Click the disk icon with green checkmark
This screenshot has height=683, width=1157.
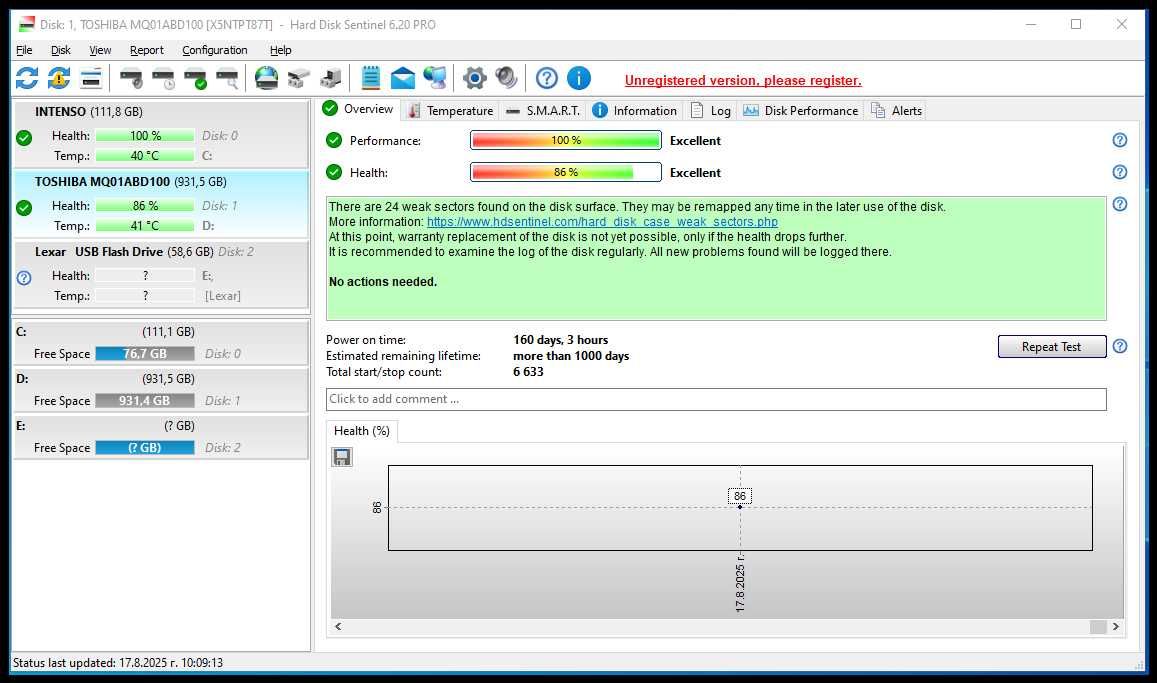point(196,78)
